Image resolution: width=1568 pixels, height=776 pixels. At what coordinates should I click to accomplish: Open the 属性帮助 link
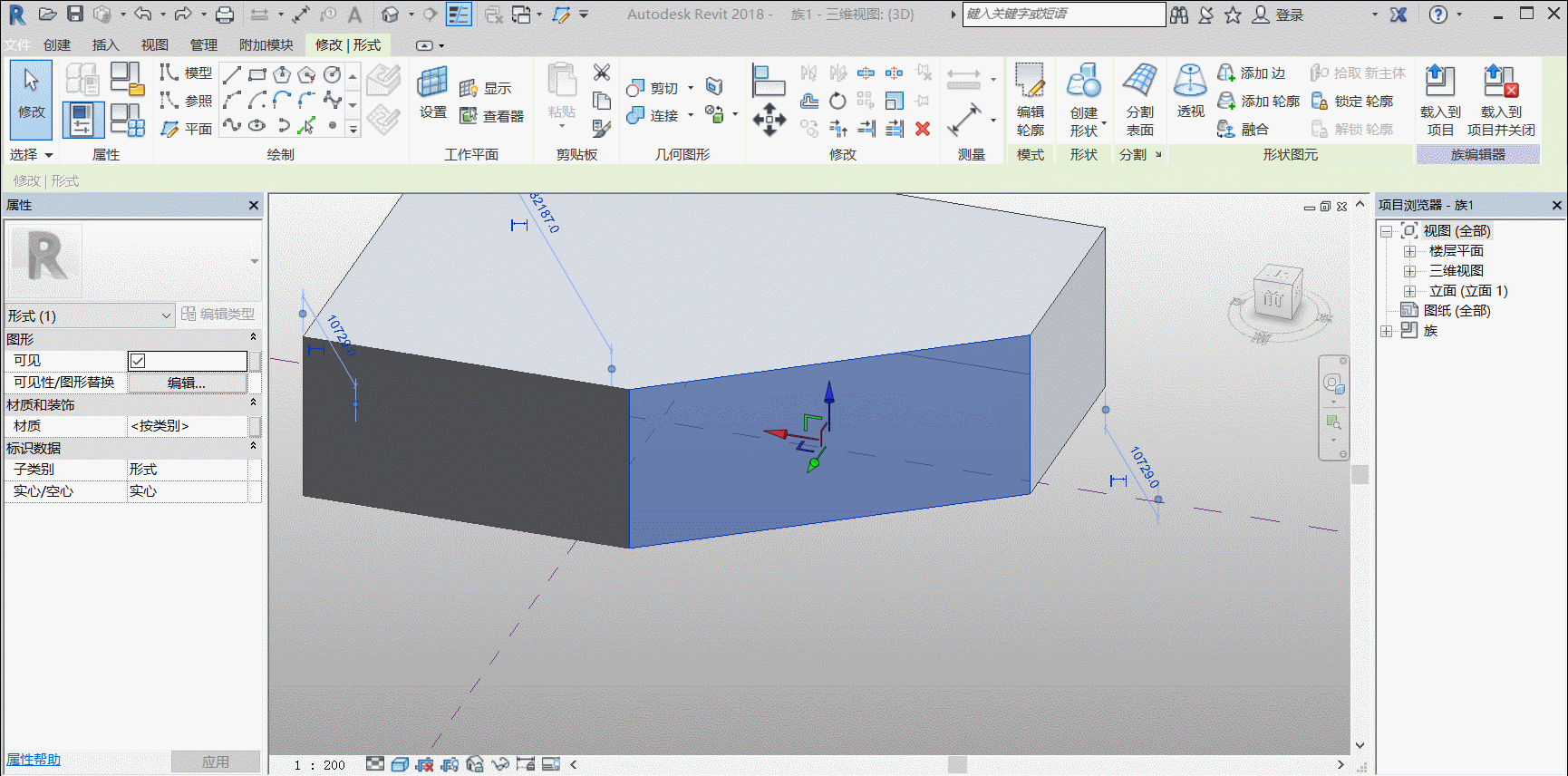coord(34,760)
